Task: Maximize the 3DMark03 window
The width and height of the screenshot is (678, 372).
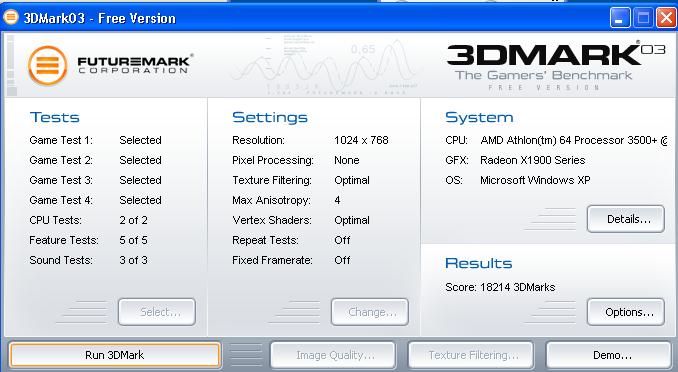Action: [643, 18]
